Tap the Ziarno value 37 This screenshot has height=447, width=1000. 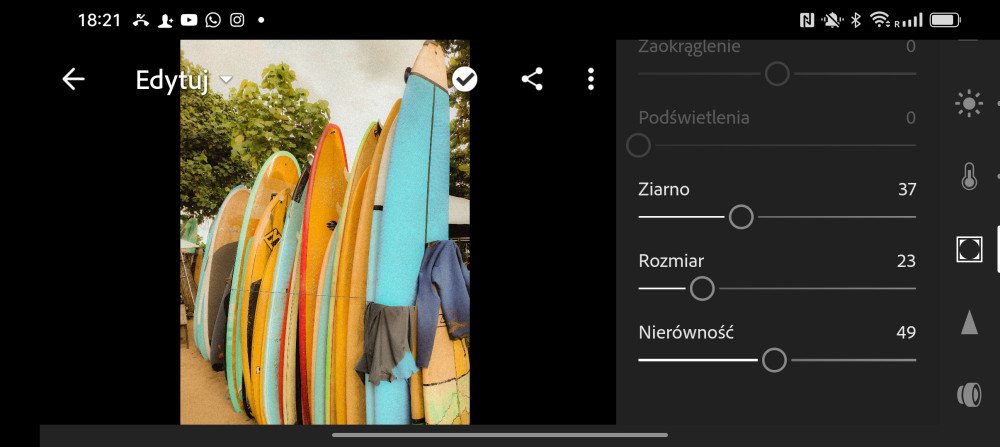click(907, 189)
